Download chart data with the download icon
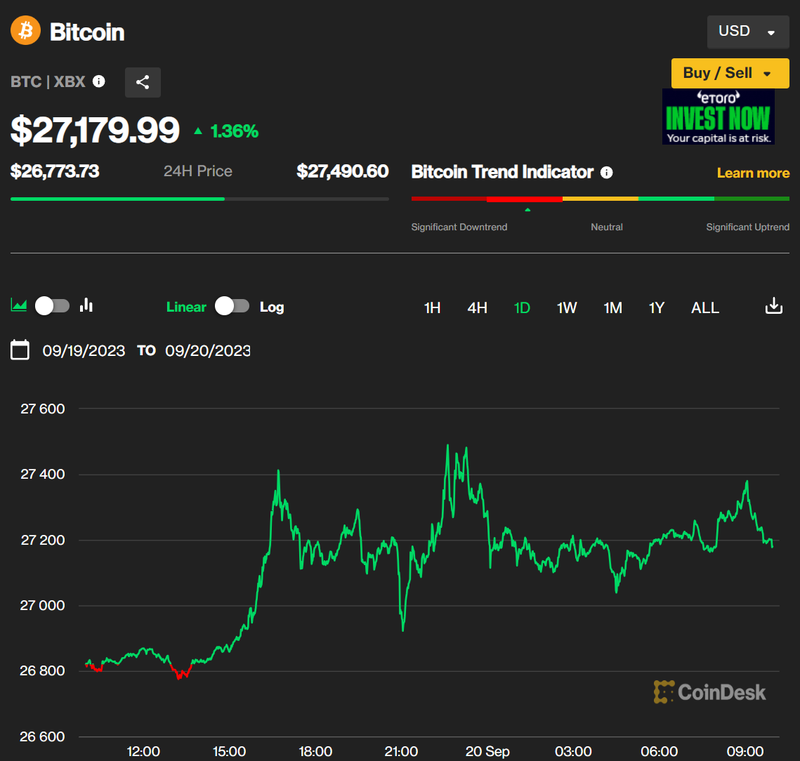The height and width of the screenshot is (761, 800). 773,306
